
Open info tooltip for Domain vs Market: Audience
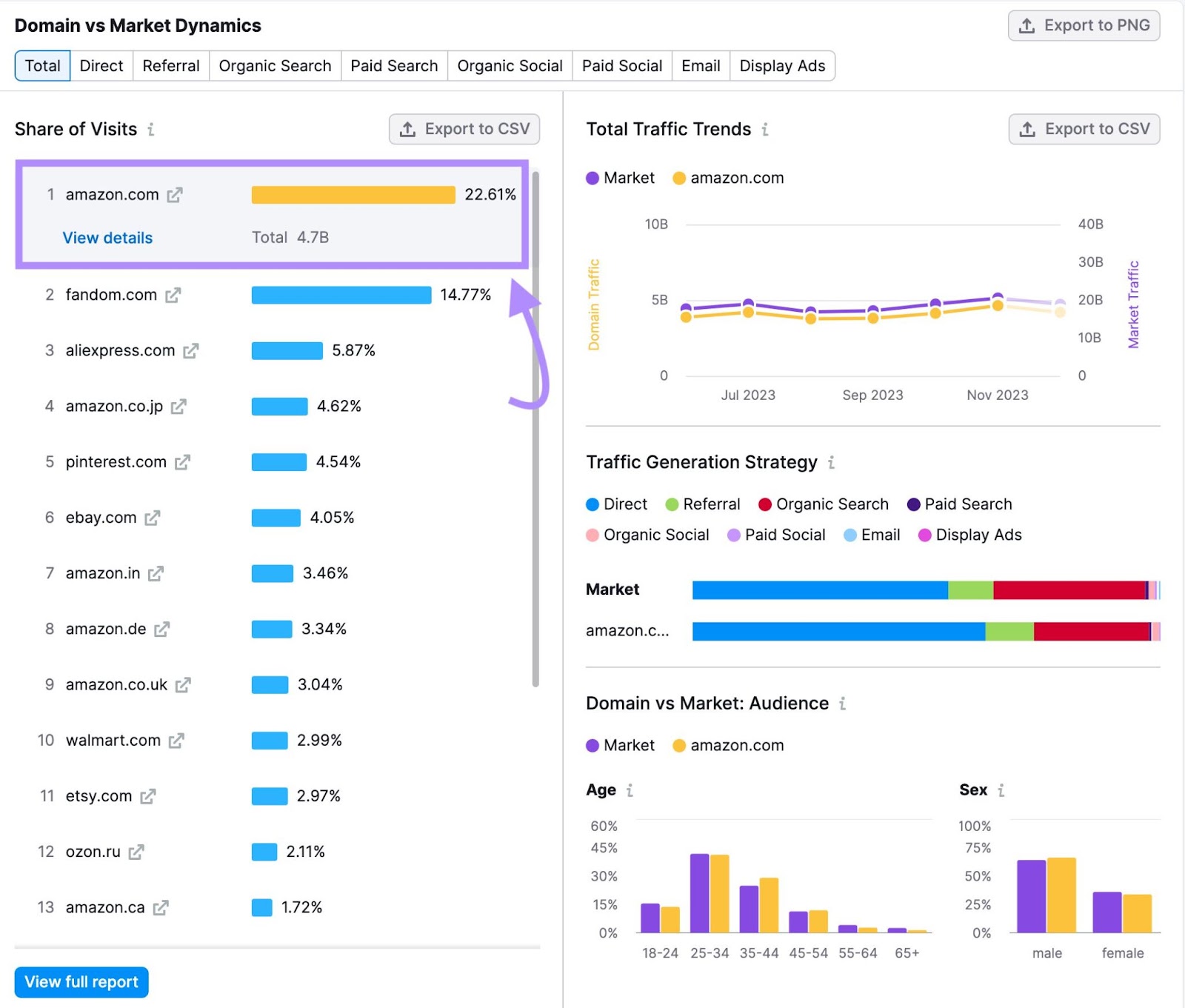point(842,704)
